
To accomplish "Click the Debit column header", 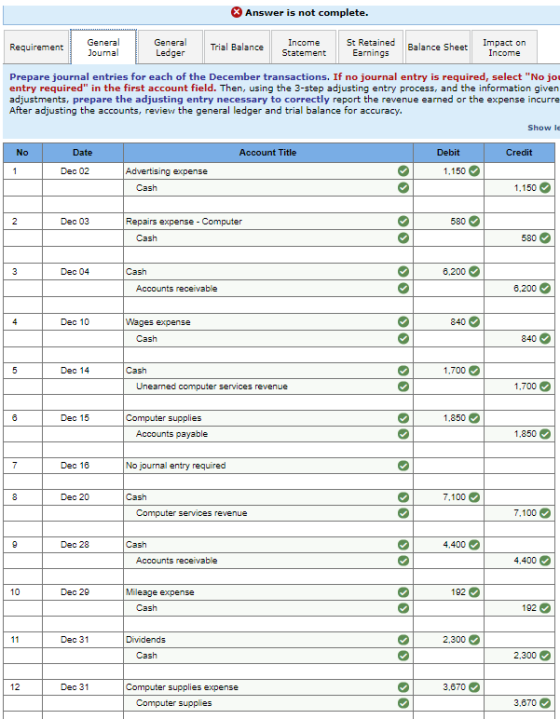I will click(449, 153).
